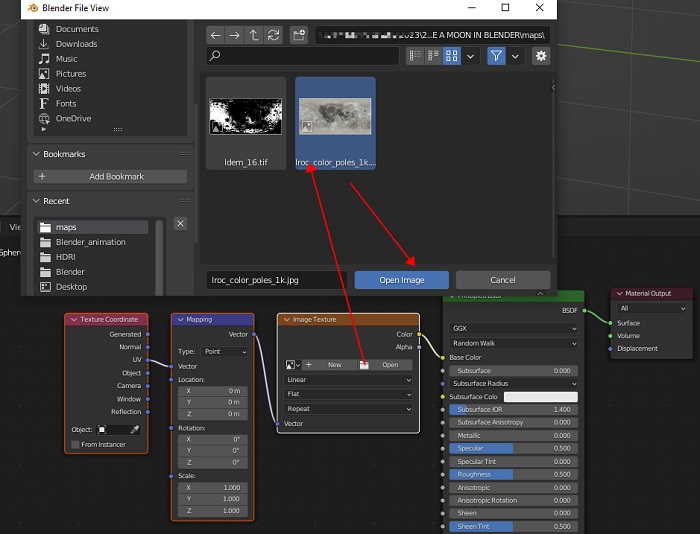Click the Open Image button
Image resolution: width=700 pixels, height=534 pixels.
(401, 280)
